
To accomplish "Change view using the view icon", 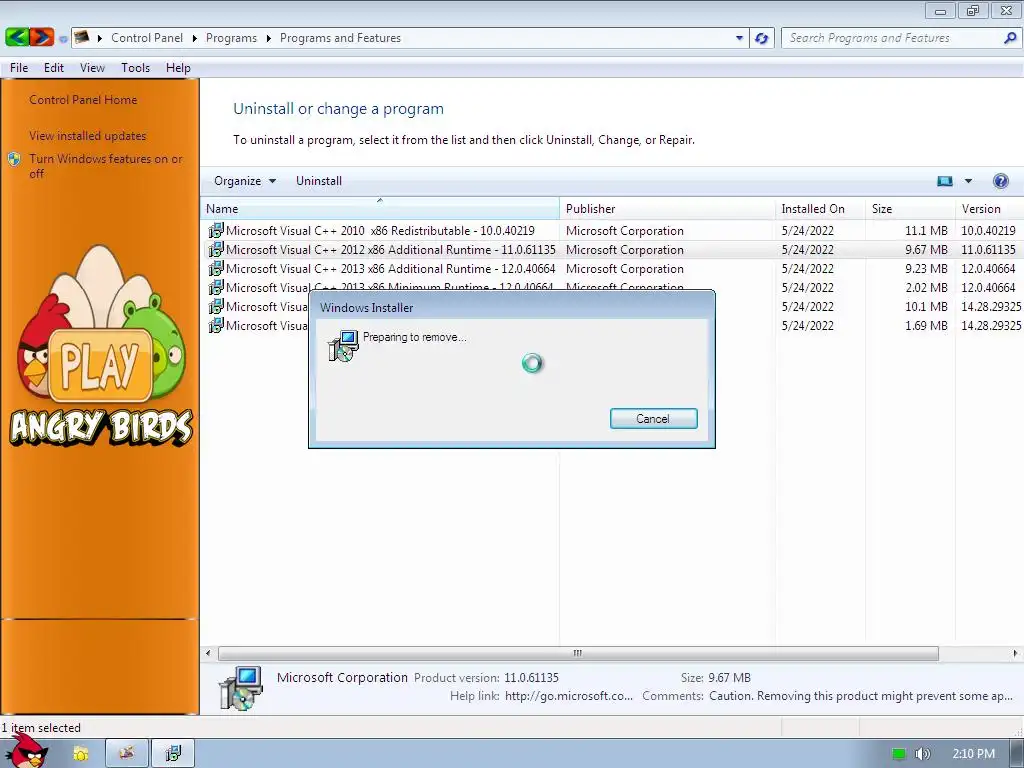I will [945, 181].
